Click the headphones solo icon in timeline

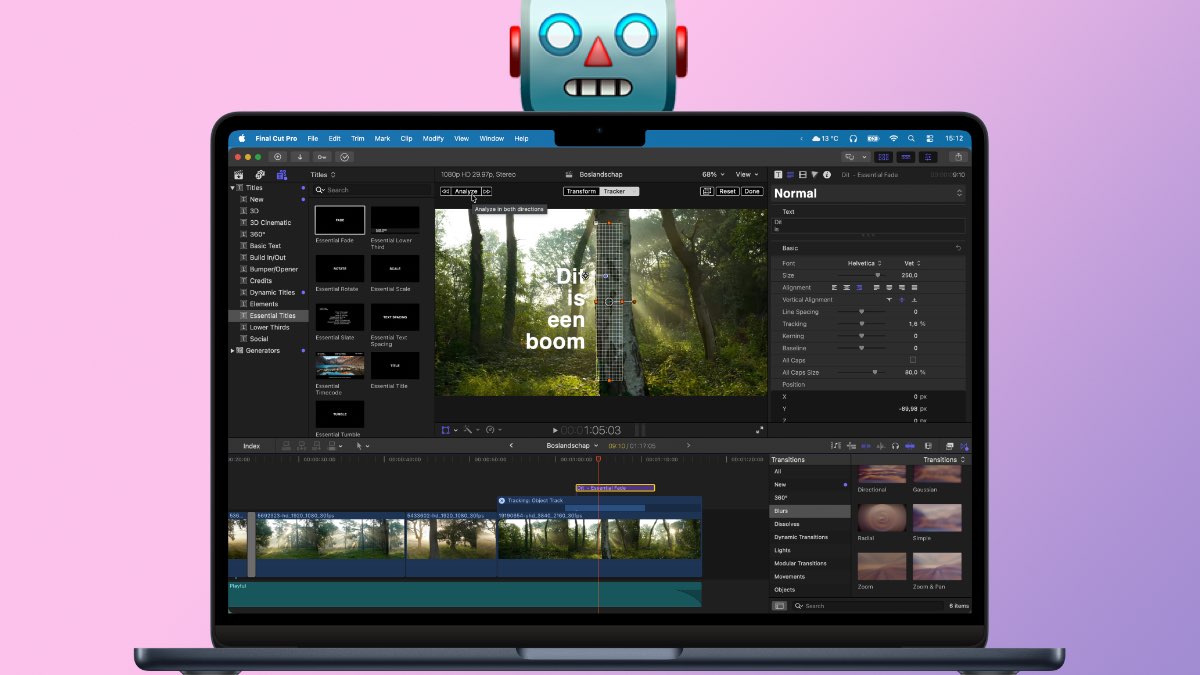click(895, 446)
